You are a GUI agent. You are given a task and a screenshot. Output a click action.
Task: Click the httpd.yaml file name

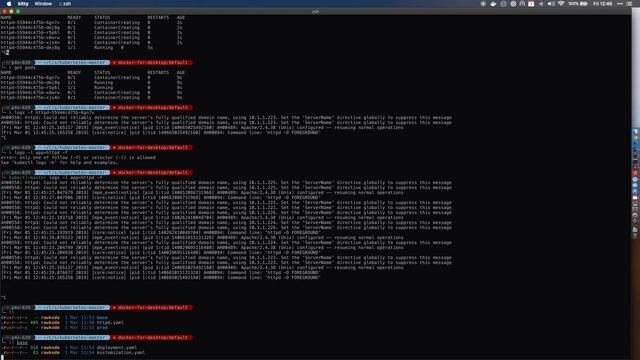click(110, 322)
